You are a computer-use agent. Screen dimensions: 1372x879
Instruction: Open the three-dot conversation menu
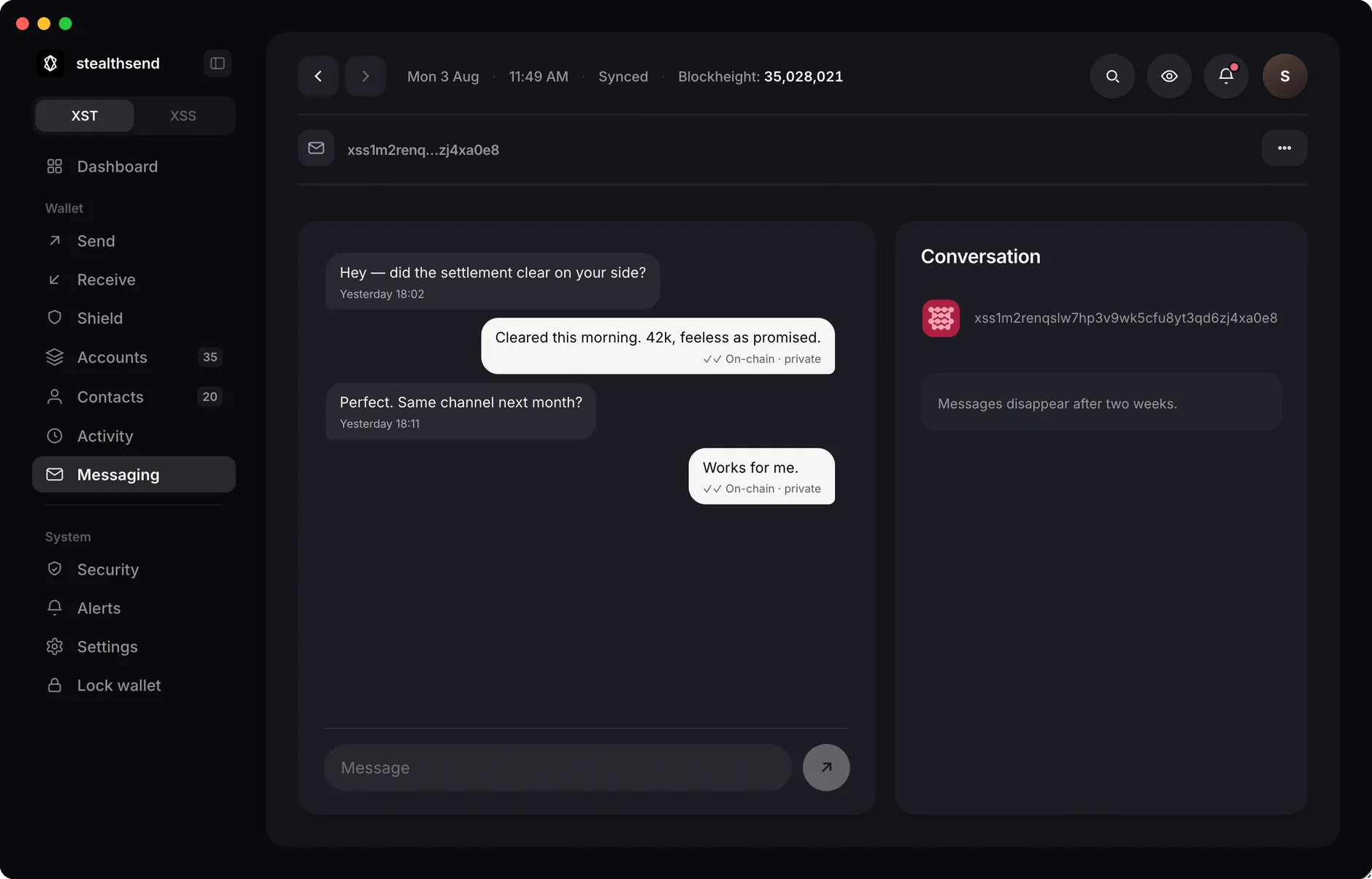coord(1284,148)
